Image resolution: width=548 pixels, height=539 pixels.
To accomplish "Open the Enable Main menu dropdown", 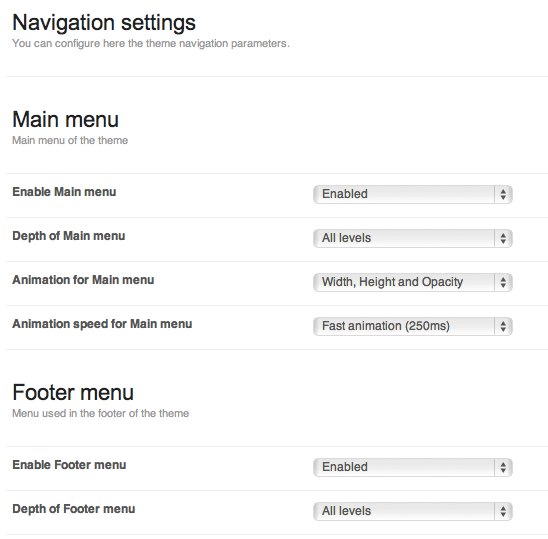I will pos(413,194).
